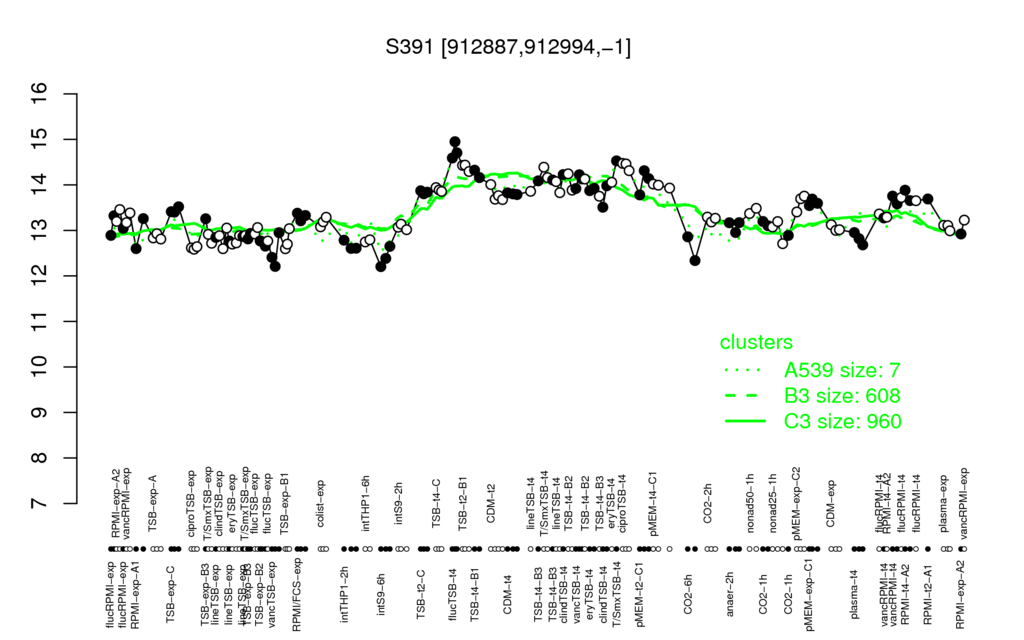
Task: Click legend entry C3 size: 960
Action: [x=842, y=421]
